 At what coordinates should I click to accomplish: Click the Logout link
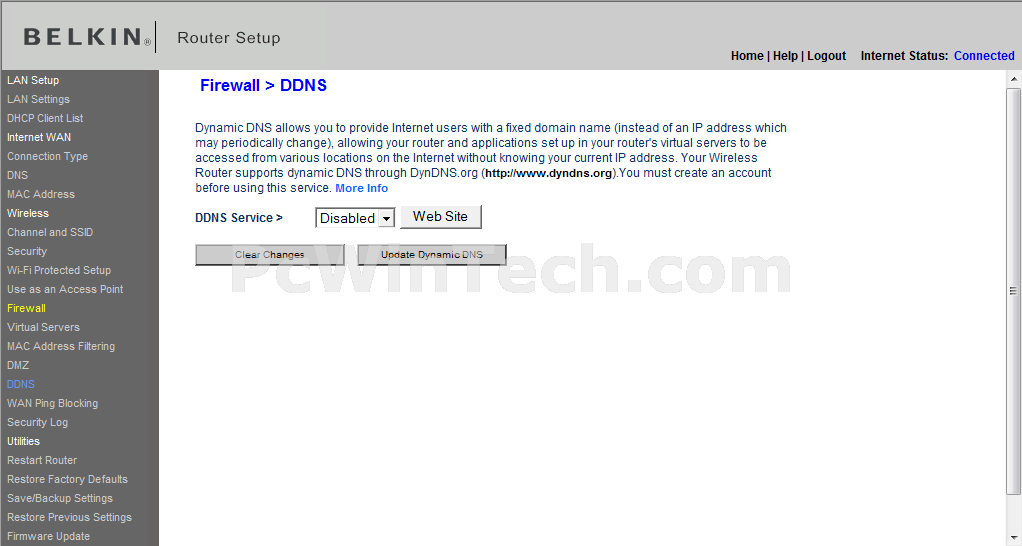pos(826,56)
